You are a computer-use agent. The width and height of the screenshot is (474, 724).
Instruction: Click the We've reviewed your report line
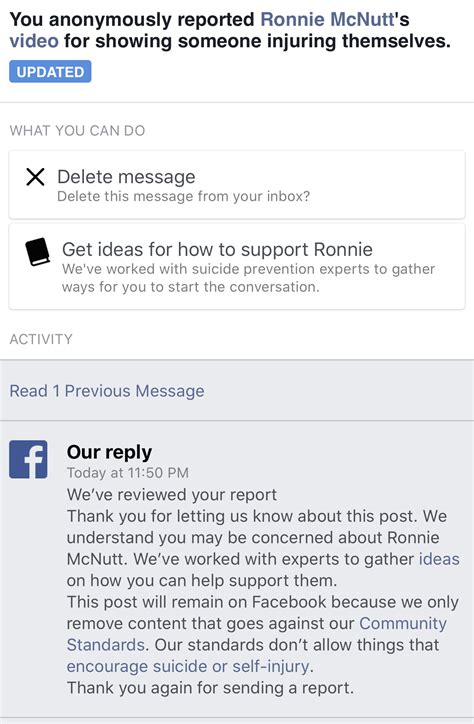pos(172,495)
